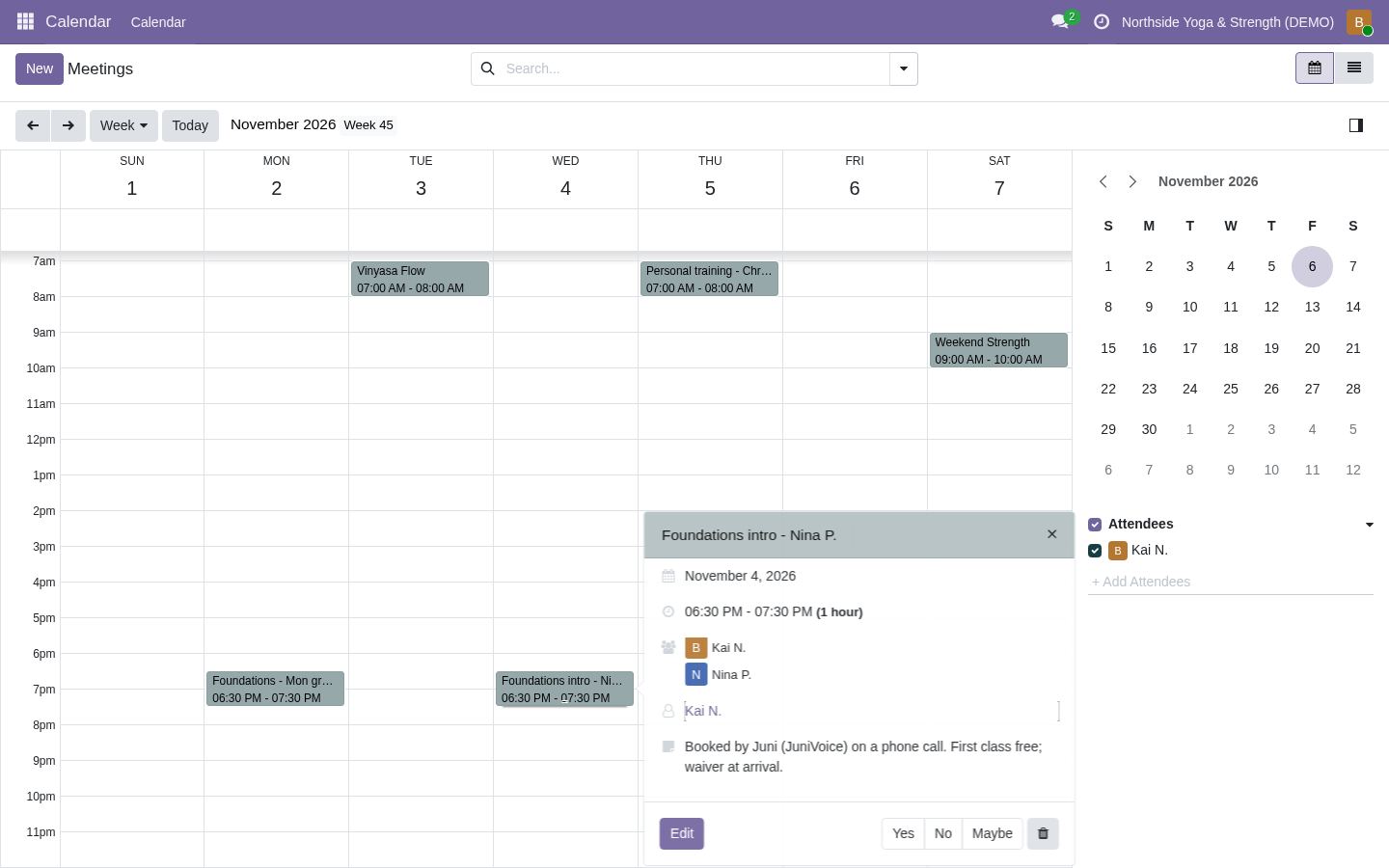Mini calendar previous month chevron
The image size is (1389, 868).
point(1103,181)
